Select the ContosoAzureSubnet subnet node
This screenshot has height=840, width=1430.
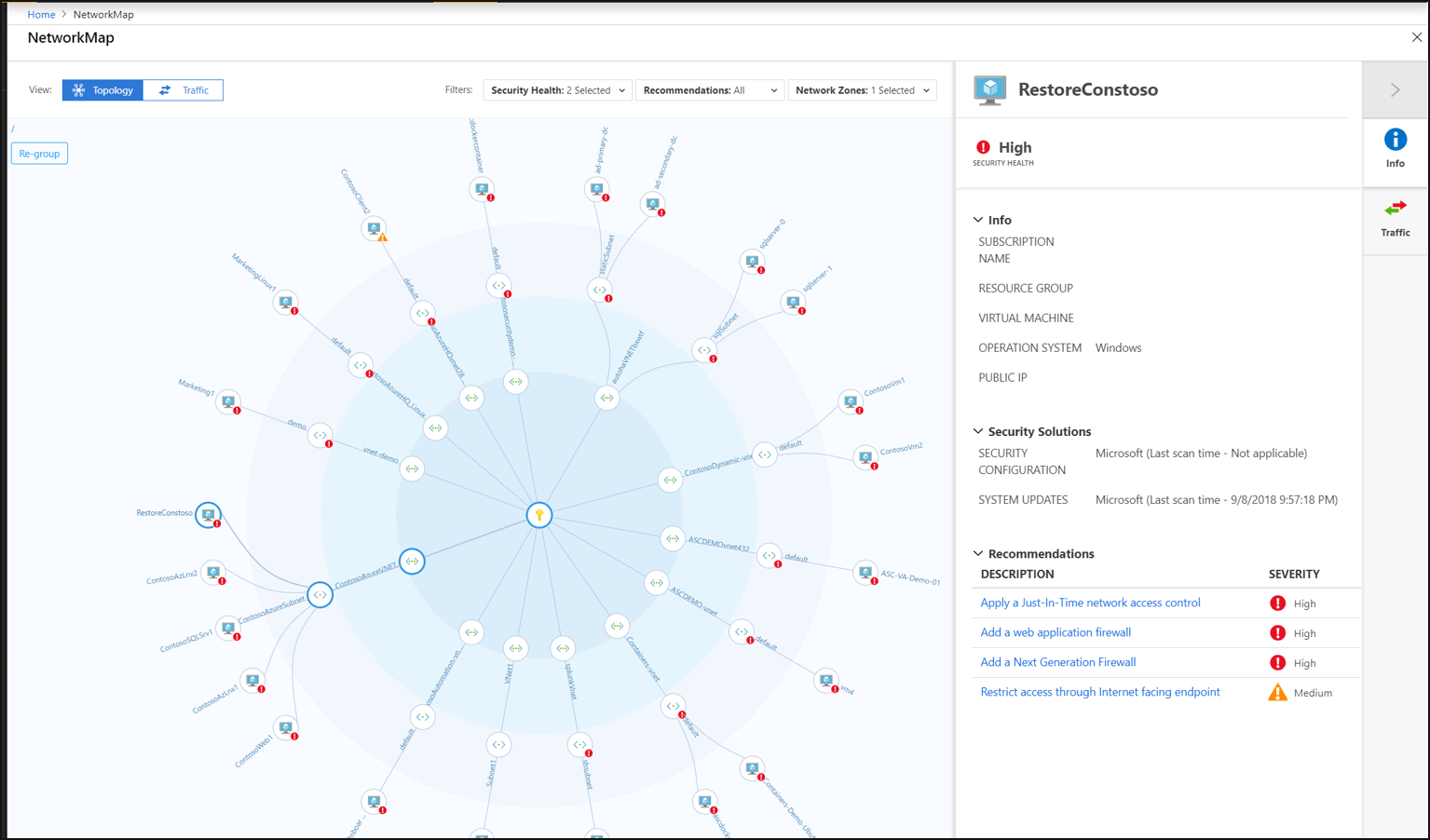[x=320, y=594]
